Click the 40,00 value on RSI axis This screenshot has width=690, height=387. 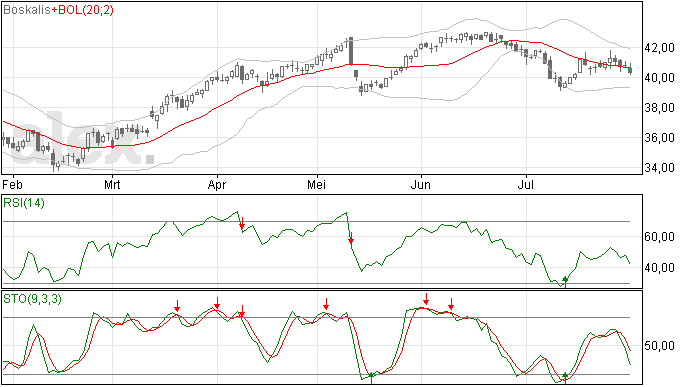[x=659, y=268]
